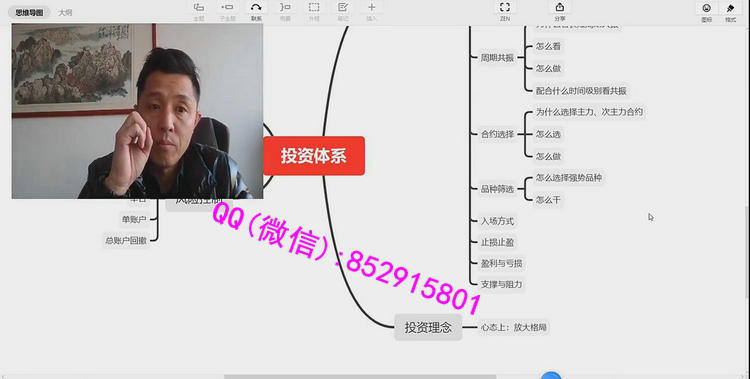Click the vertical scrollbar on the right edge
Screen dimensions: 750x379
[747, 251]
